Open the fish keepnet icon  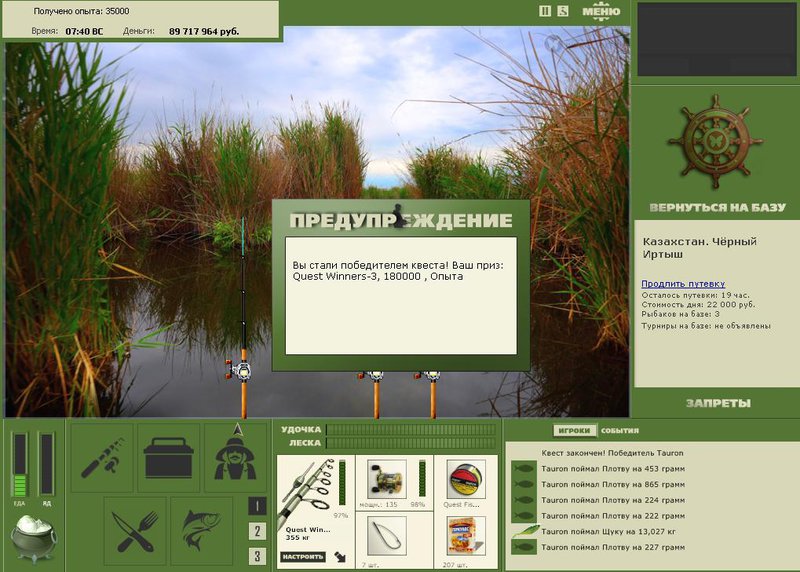(202, 531)
